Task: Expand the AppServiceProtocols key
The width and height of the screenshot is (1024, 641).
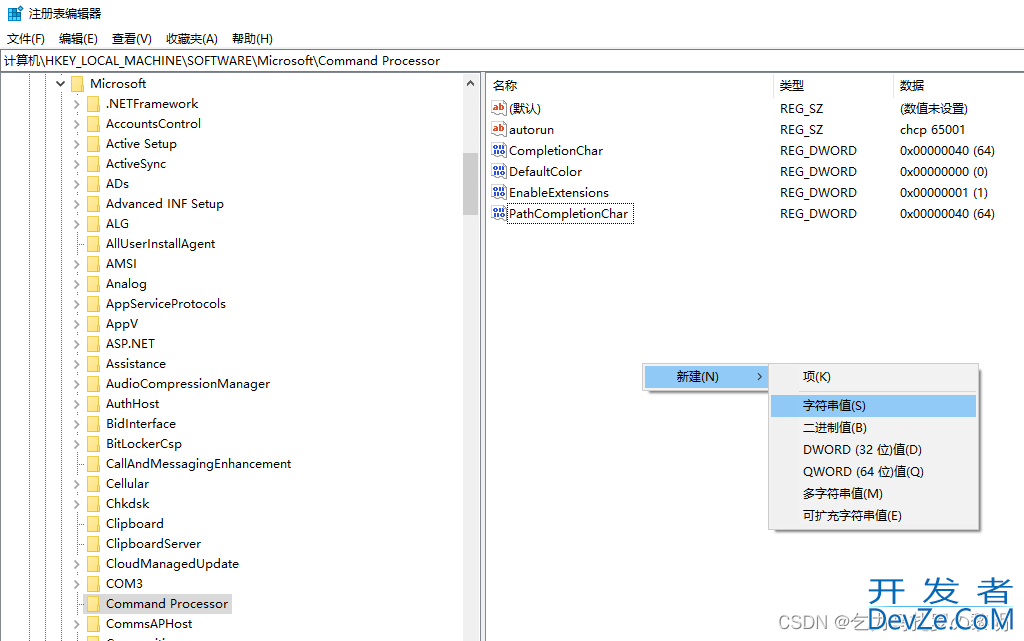Action: 76,304
